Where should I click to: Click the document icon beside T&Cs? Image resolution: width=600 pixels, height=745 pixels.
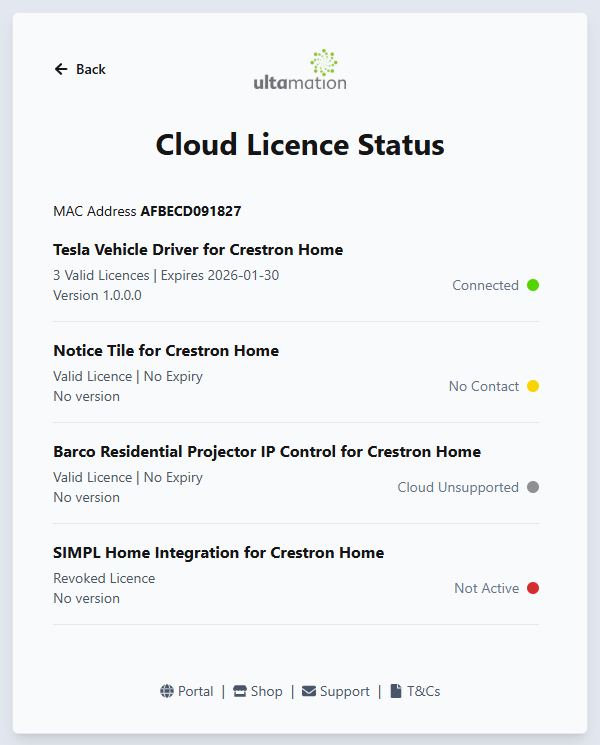pos(396,691)
